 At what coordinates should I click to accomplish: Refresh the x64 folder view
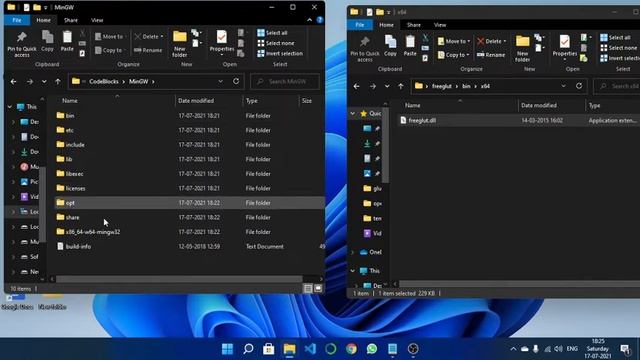coord(579,86)
